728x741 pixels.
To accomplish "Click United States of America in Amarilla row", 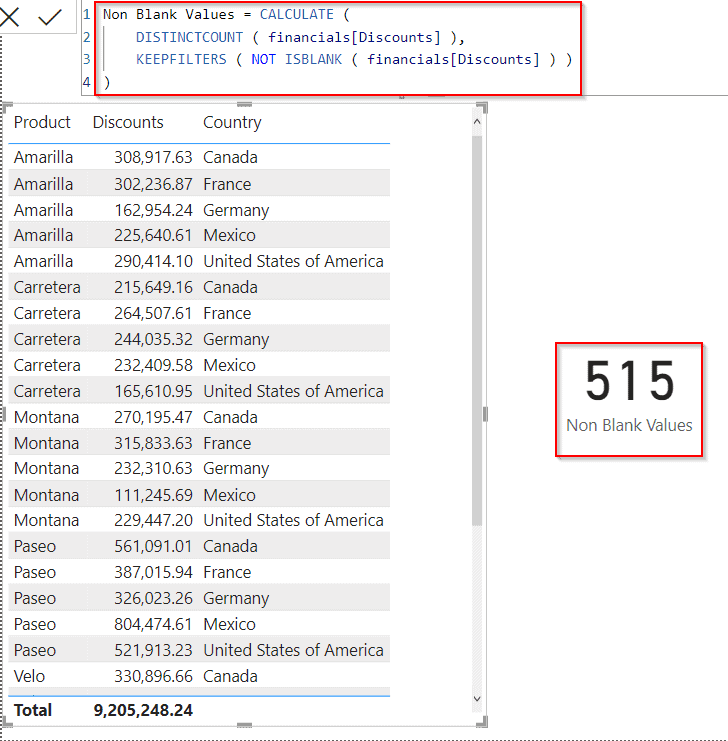I will (293, 261).
